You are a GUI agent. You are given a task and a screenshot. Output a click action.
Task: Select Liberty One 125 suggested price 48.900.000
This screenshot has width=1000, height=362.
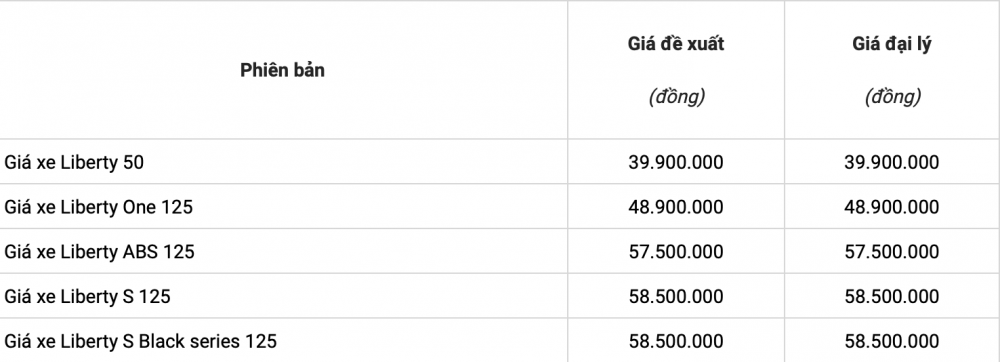676,207
